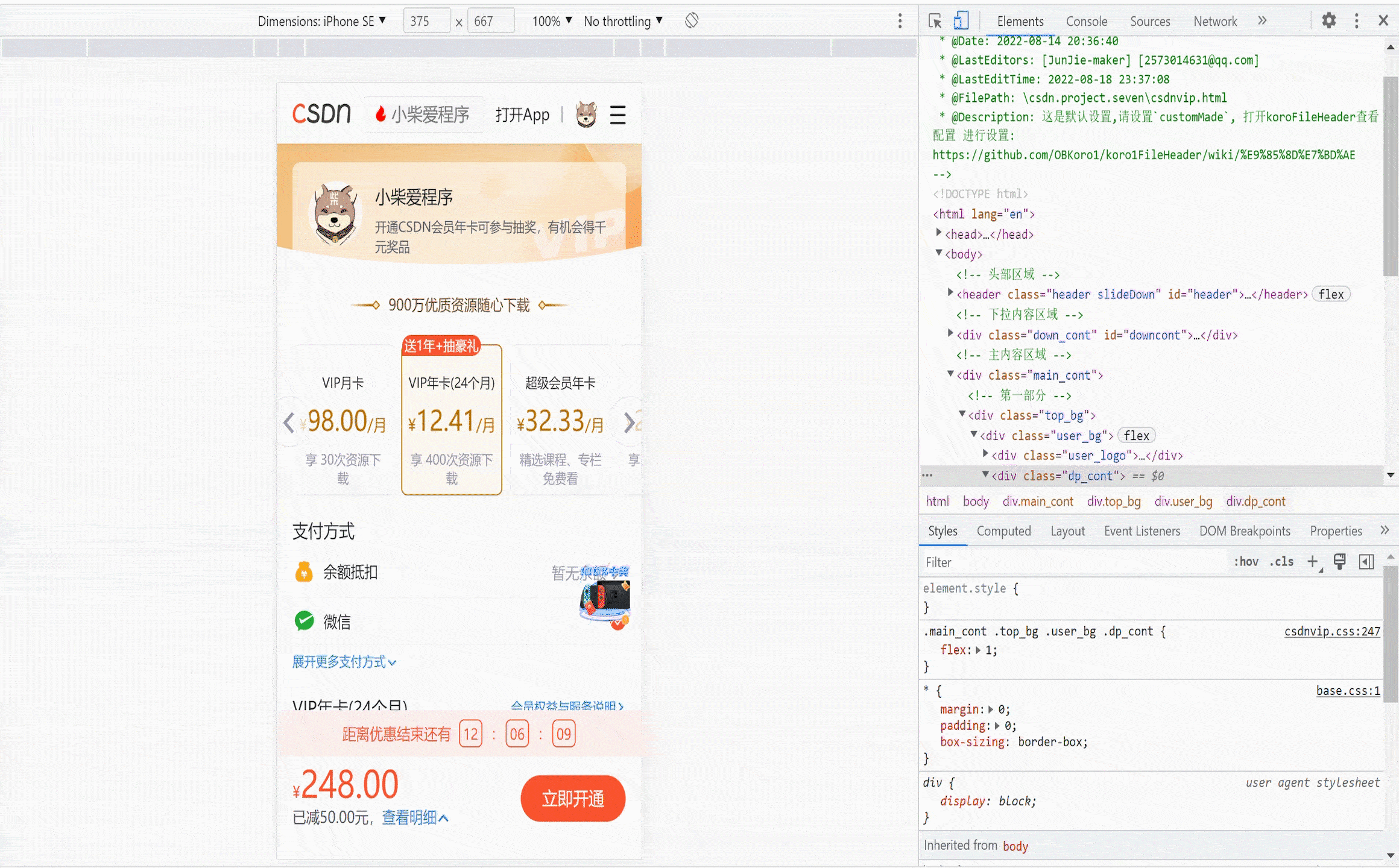
Task: Collapse the main_cont div node
Action: 950,374
